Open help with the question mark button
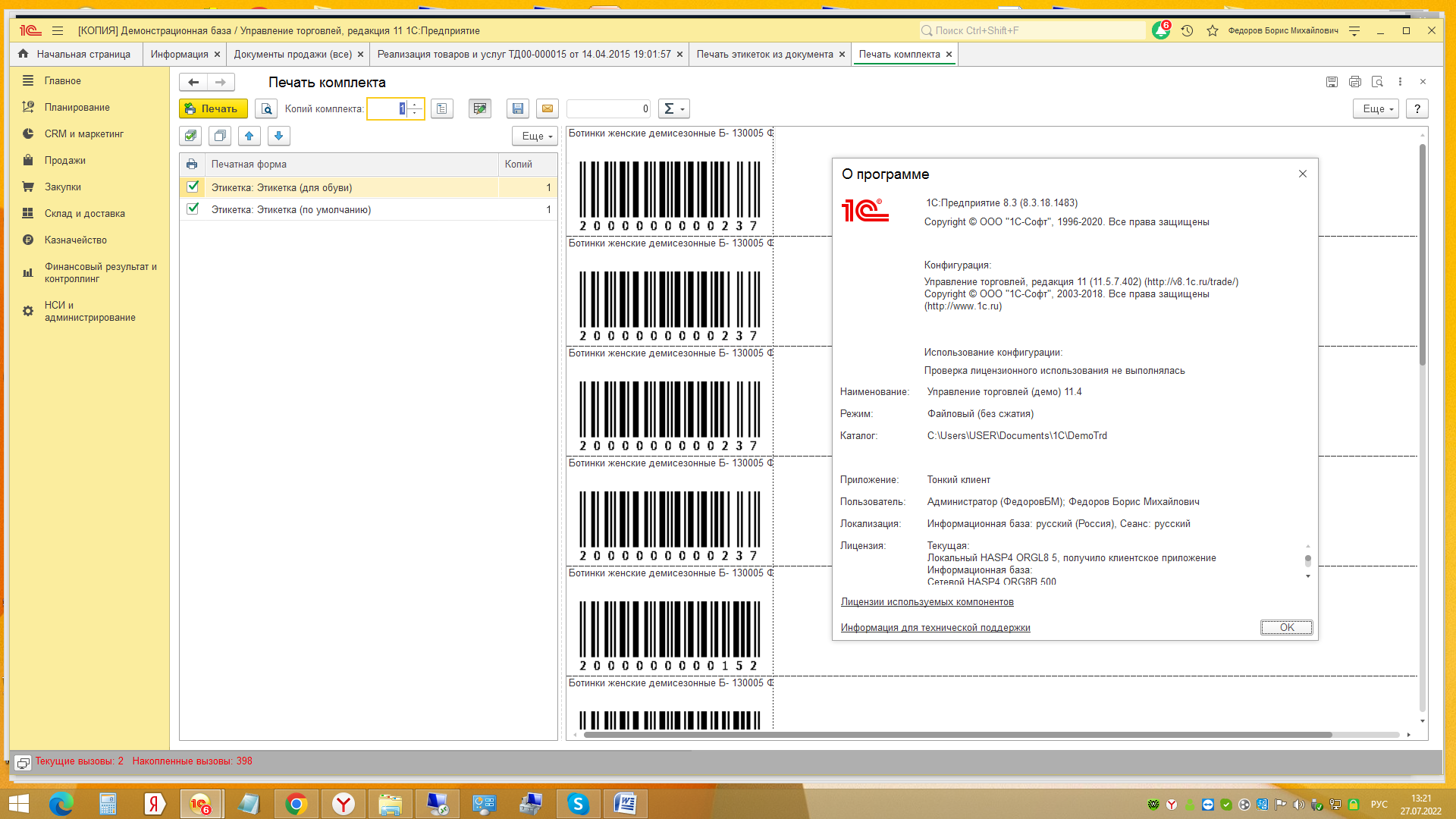1456x819 pixels. click(x=1417, y=108)
